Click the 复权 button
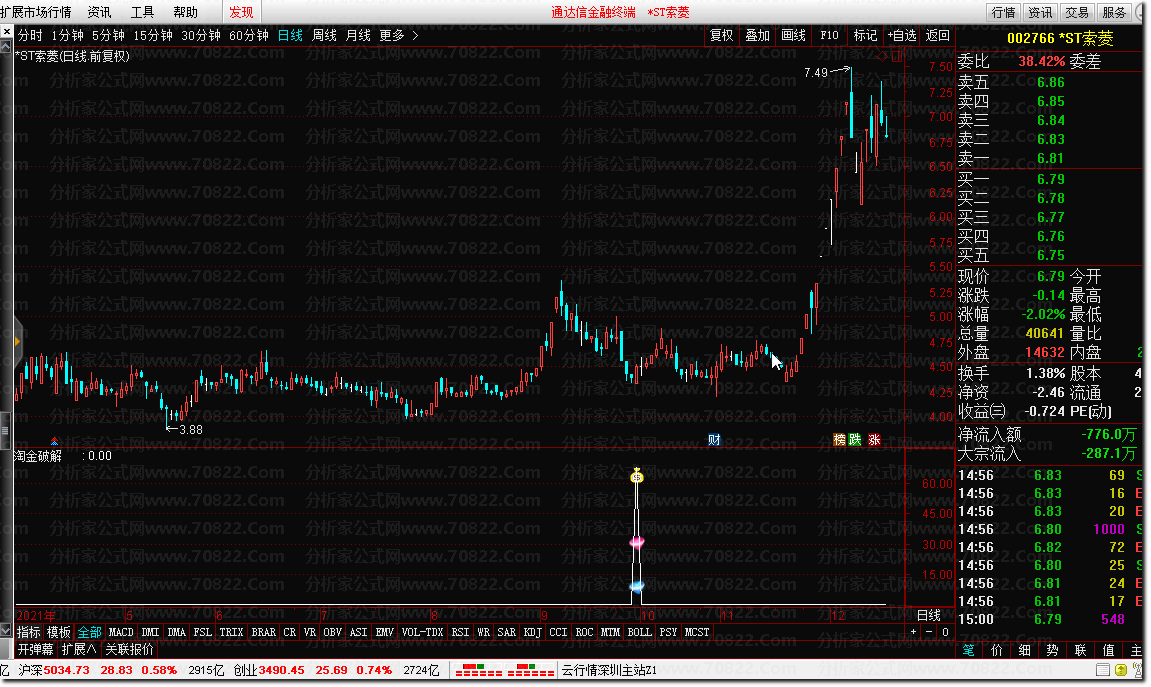1151x687 pixels. pos(722,35)
